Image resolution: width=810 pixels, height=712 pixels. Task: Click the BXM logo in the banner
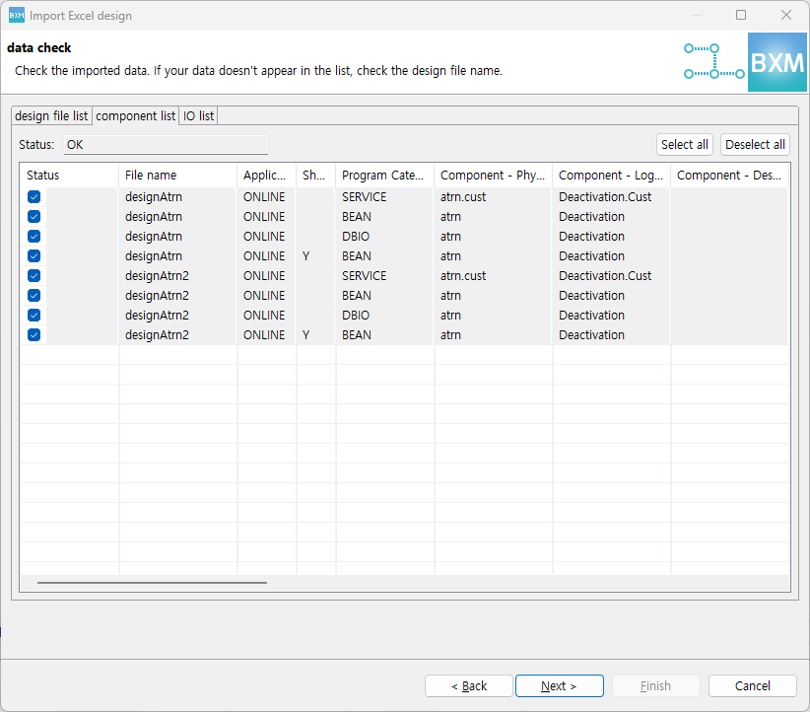776,63
